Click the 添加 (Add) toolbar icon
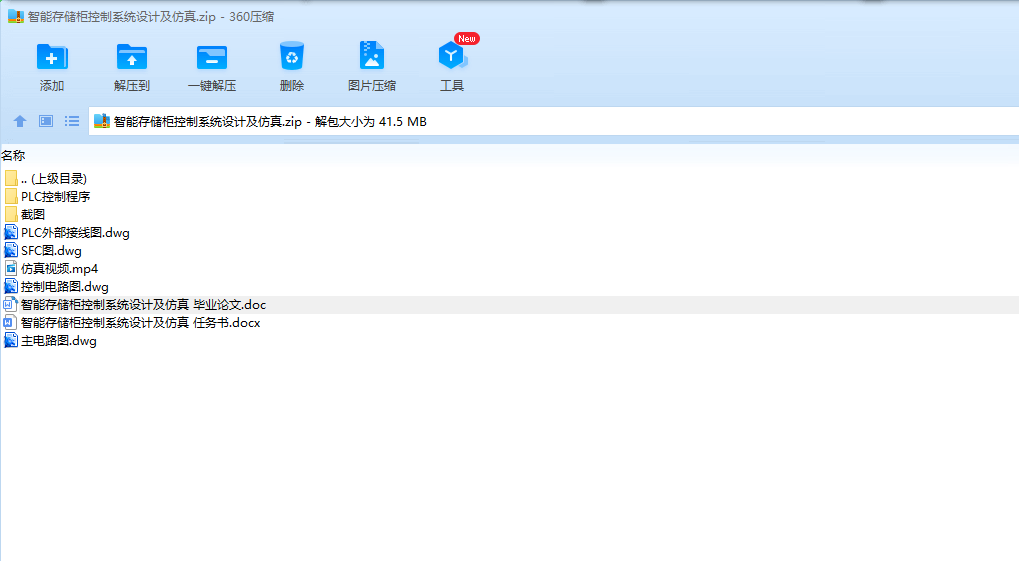The image size is (1019, 561). point(52,57)
